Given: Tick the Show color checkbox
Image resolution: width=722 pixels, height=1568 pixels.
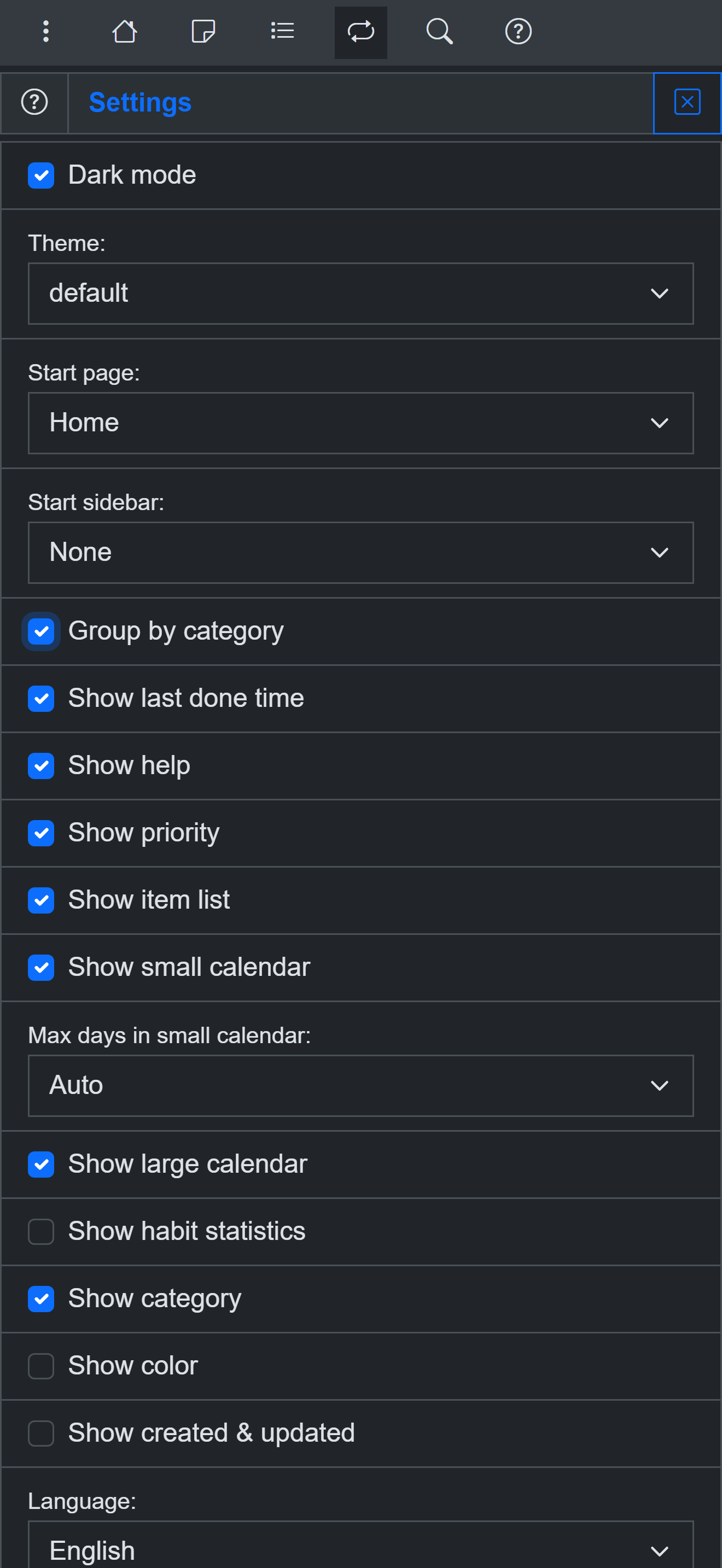Looking at the screenshot, I should [x=42, y=1366].
